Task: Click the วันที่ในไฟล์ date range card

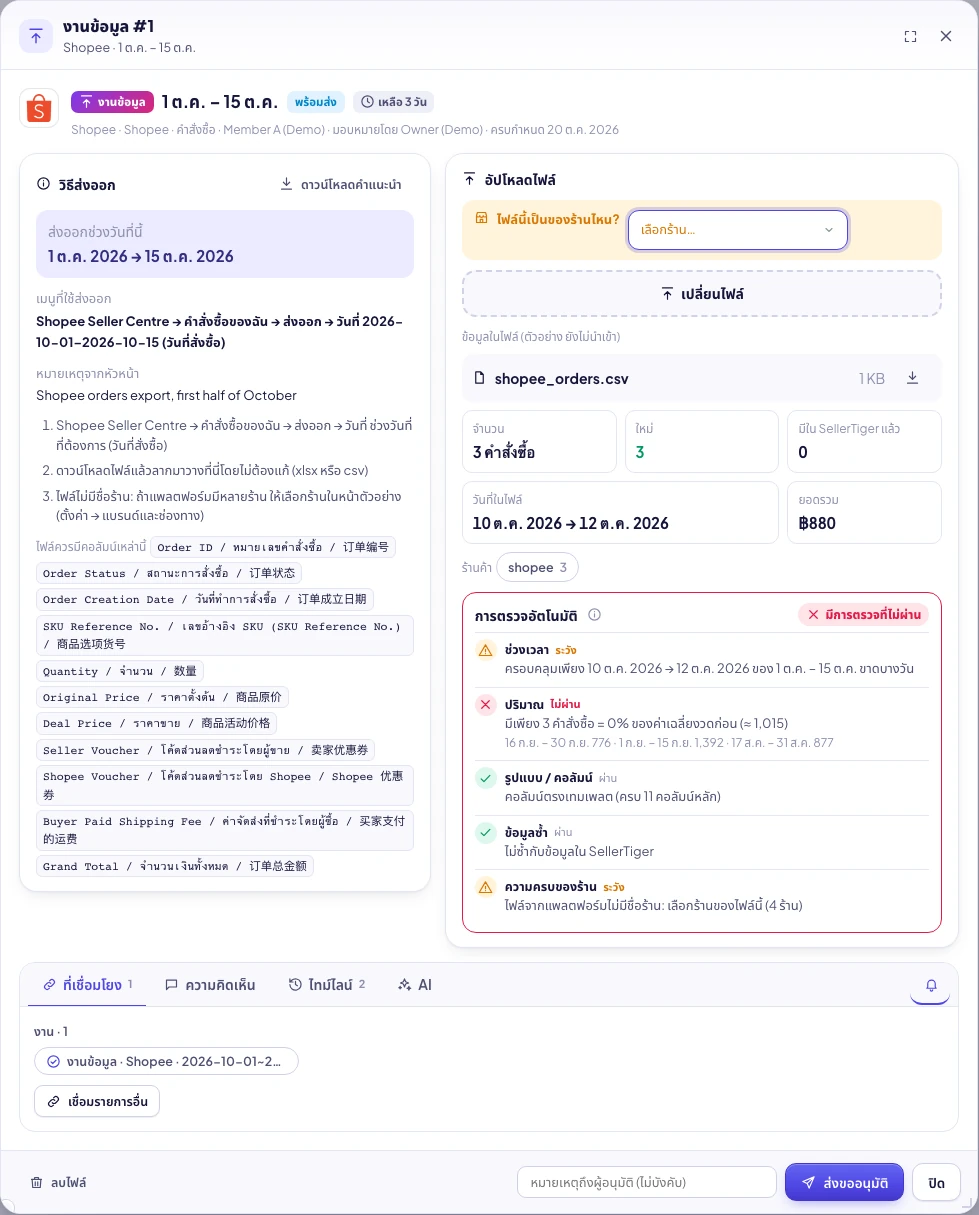Action: coord(620,512)
